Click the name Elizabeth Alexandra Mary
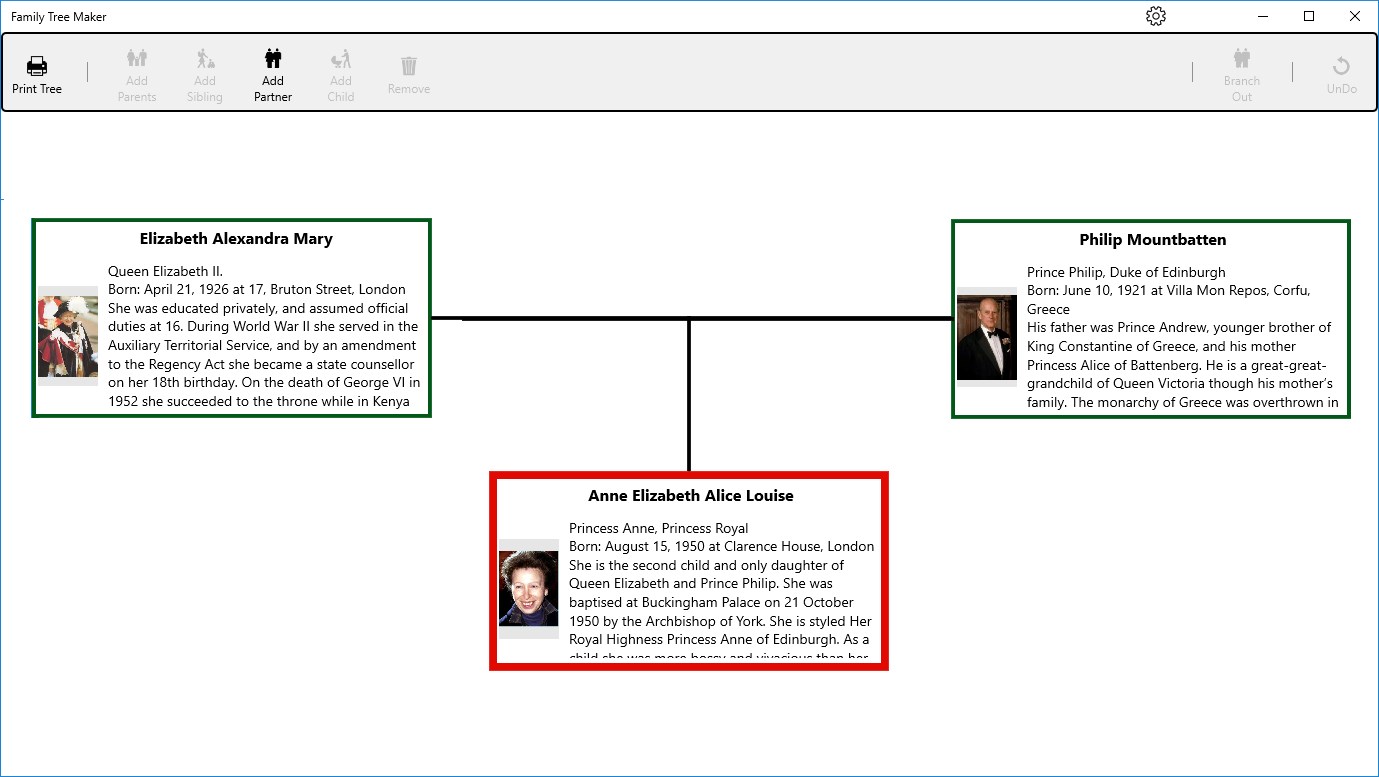Viewport: 1379px width, 777px height. pos(236,239)
